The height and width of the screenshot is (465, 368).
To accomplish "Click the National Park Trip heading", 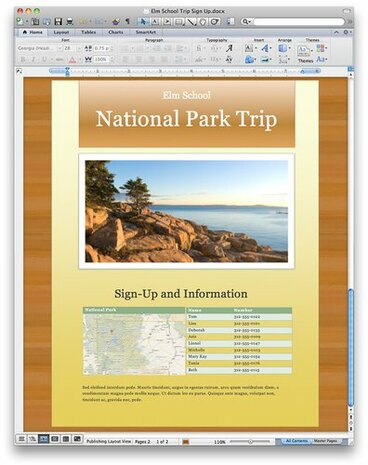I will click(x=186, y=119).
